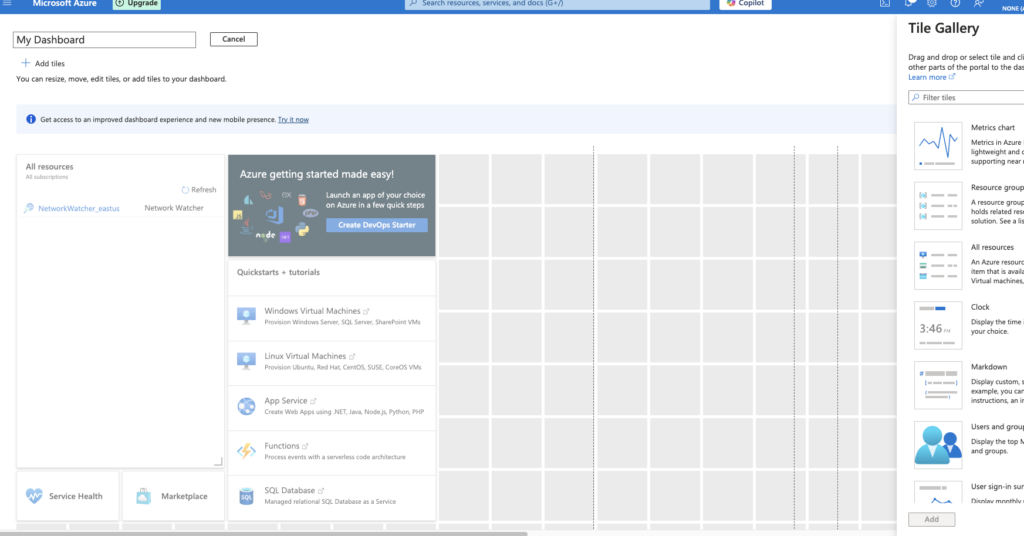Click external link icon next to Learn more
Screen dimensions: 1024x536
point(952,76)
